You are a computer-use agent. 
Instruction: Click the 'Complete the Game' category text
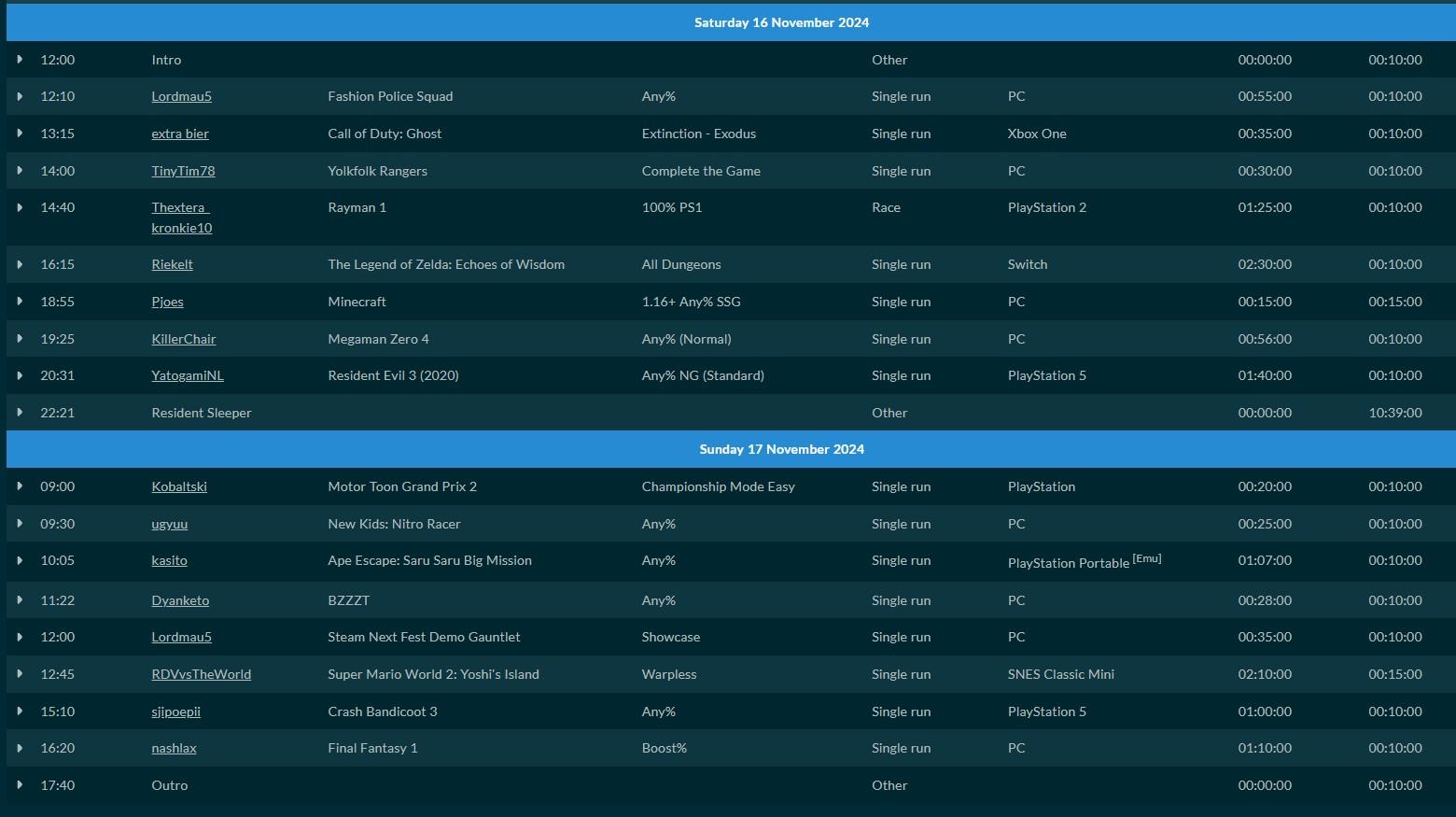(701, 171)
